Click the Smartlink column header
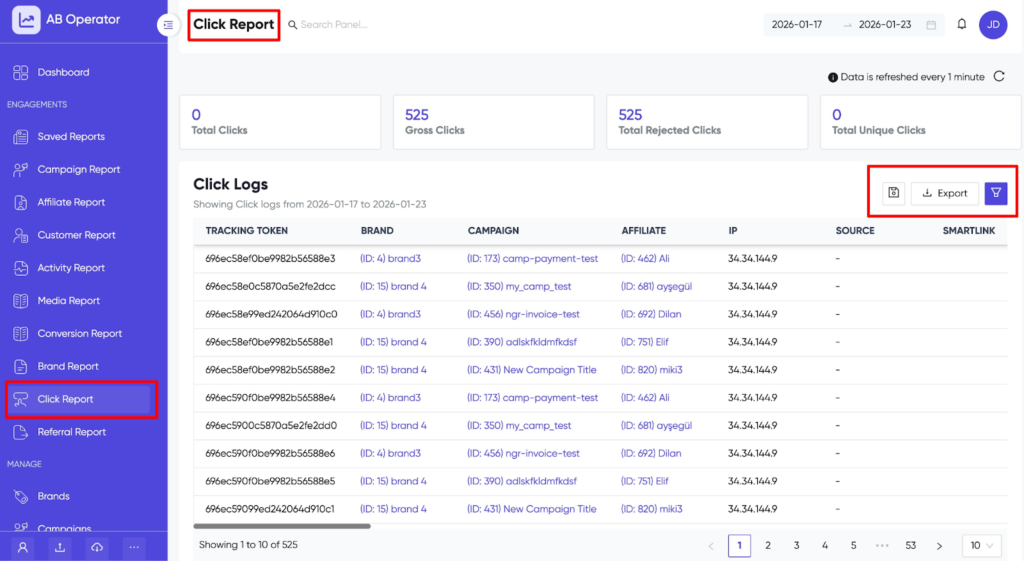Viewport: 1024px width, 561px height. (968, 231)
